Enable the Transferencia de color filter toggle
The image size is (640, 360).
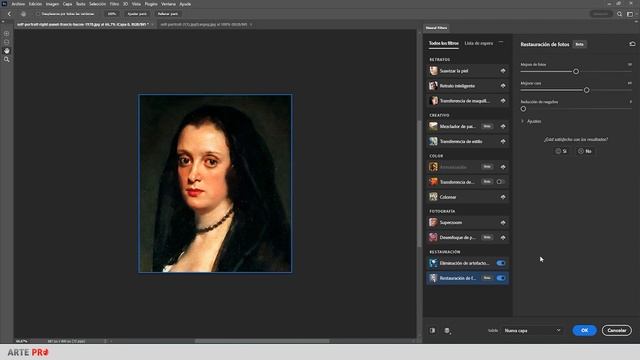500,182
